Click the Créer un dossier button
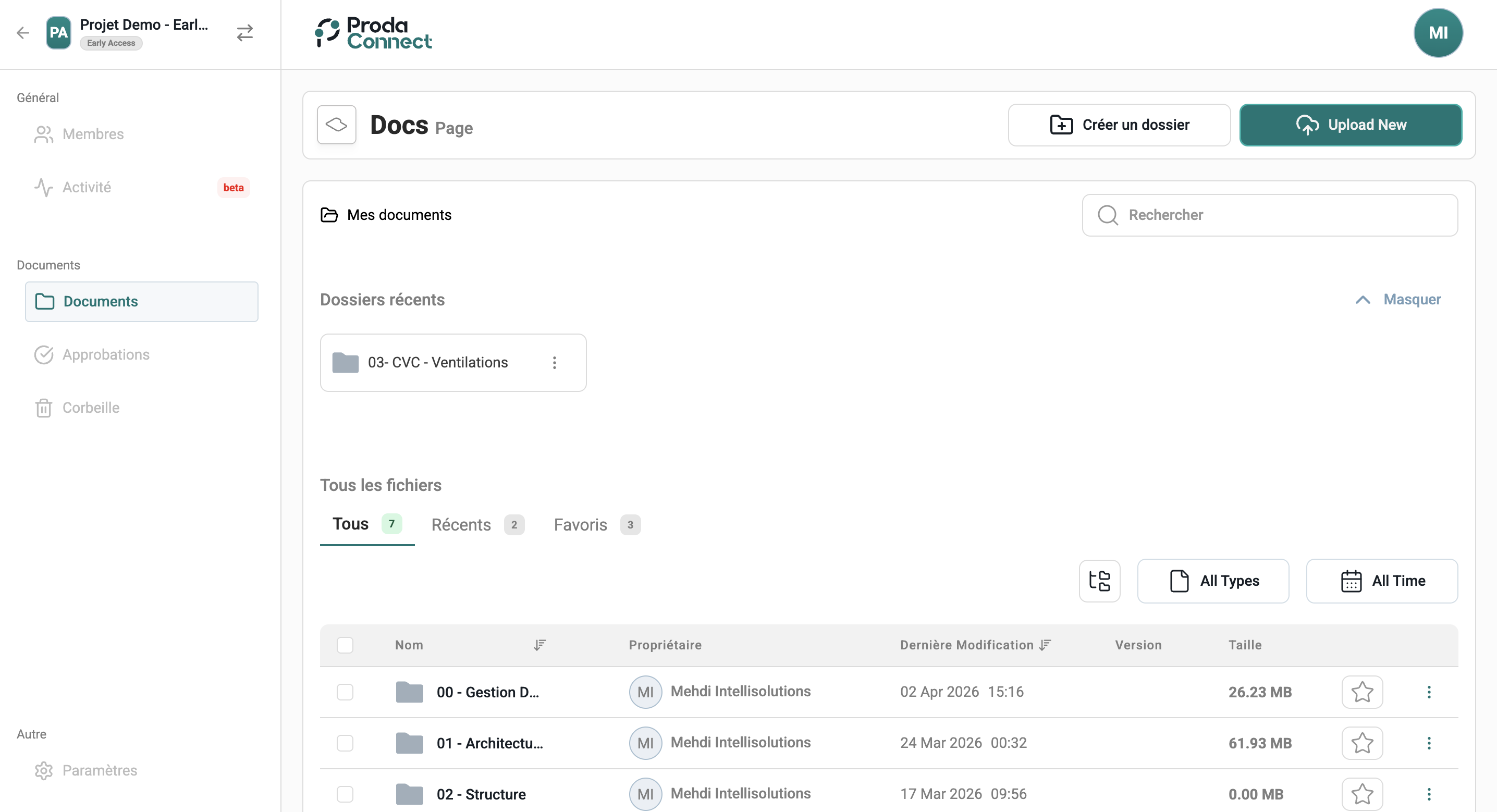1497x812 pixels. [x=1119, y=125]
